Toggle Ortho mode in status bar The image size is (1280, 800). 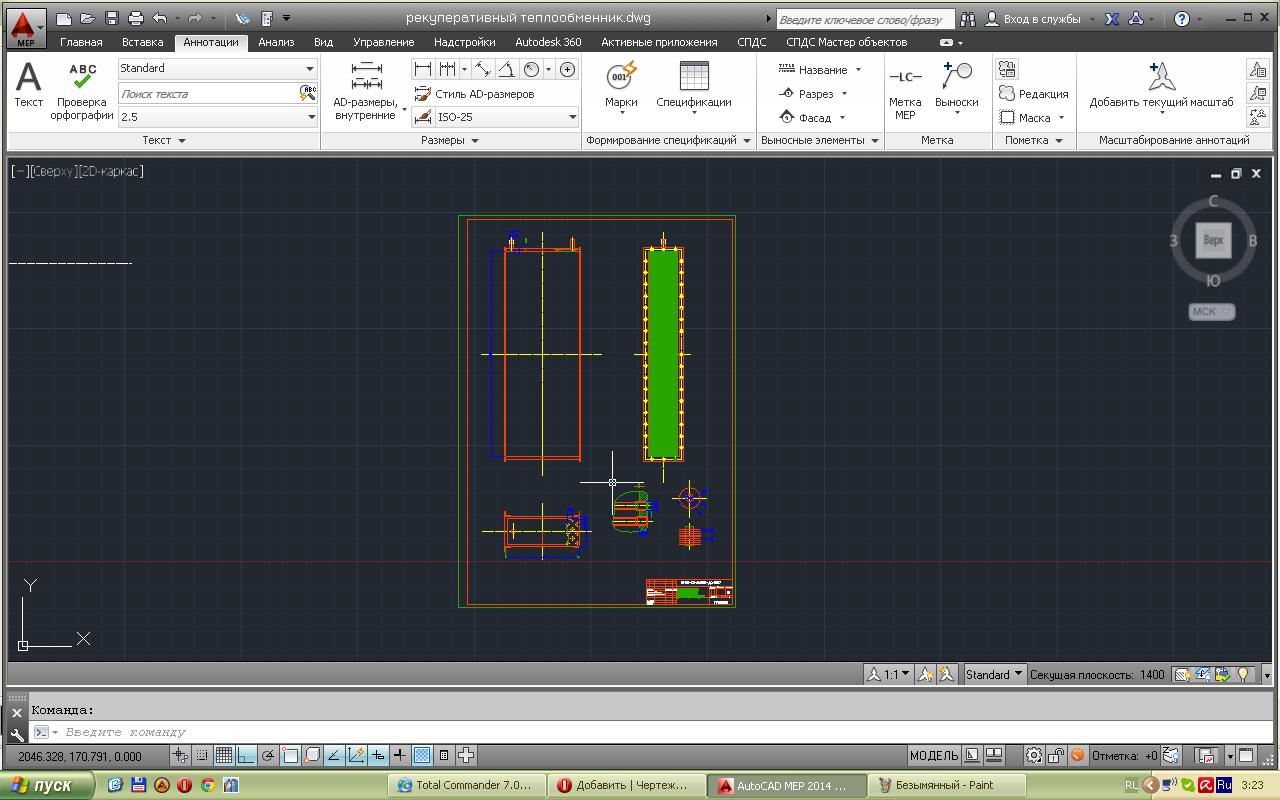[x=246, y=755]
